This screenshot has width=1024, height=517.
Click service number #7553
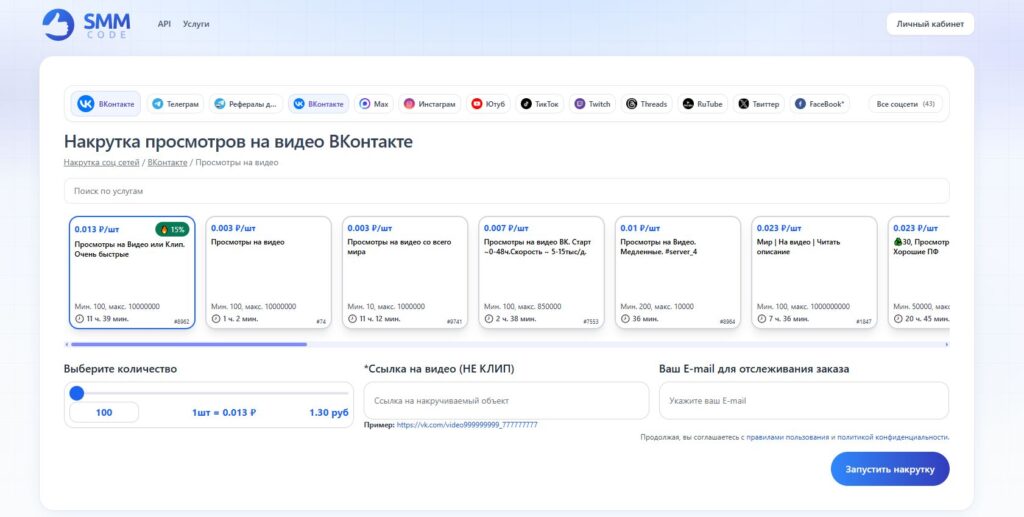(590, 322)
